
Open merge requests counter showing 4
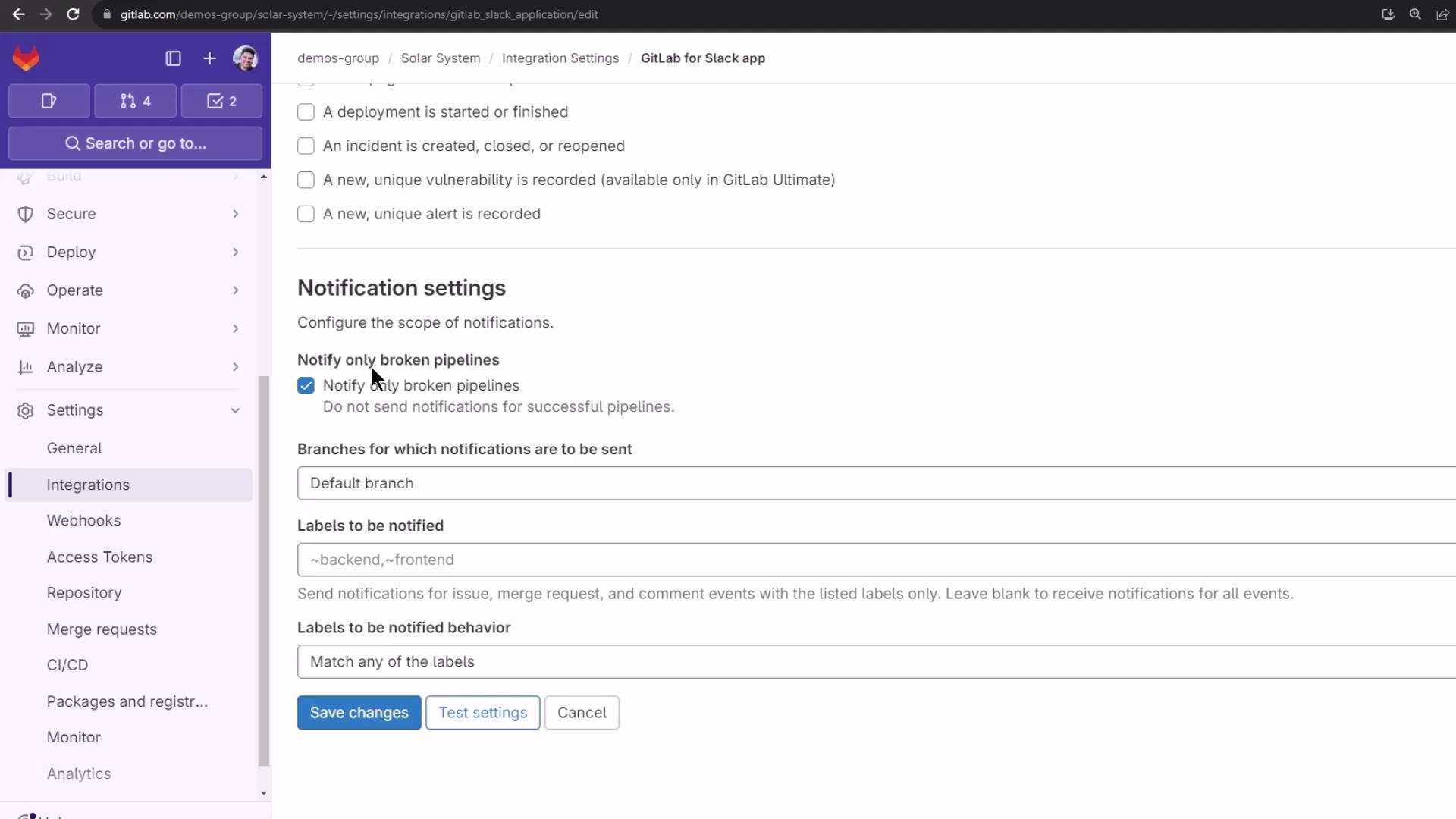(135, 101)
